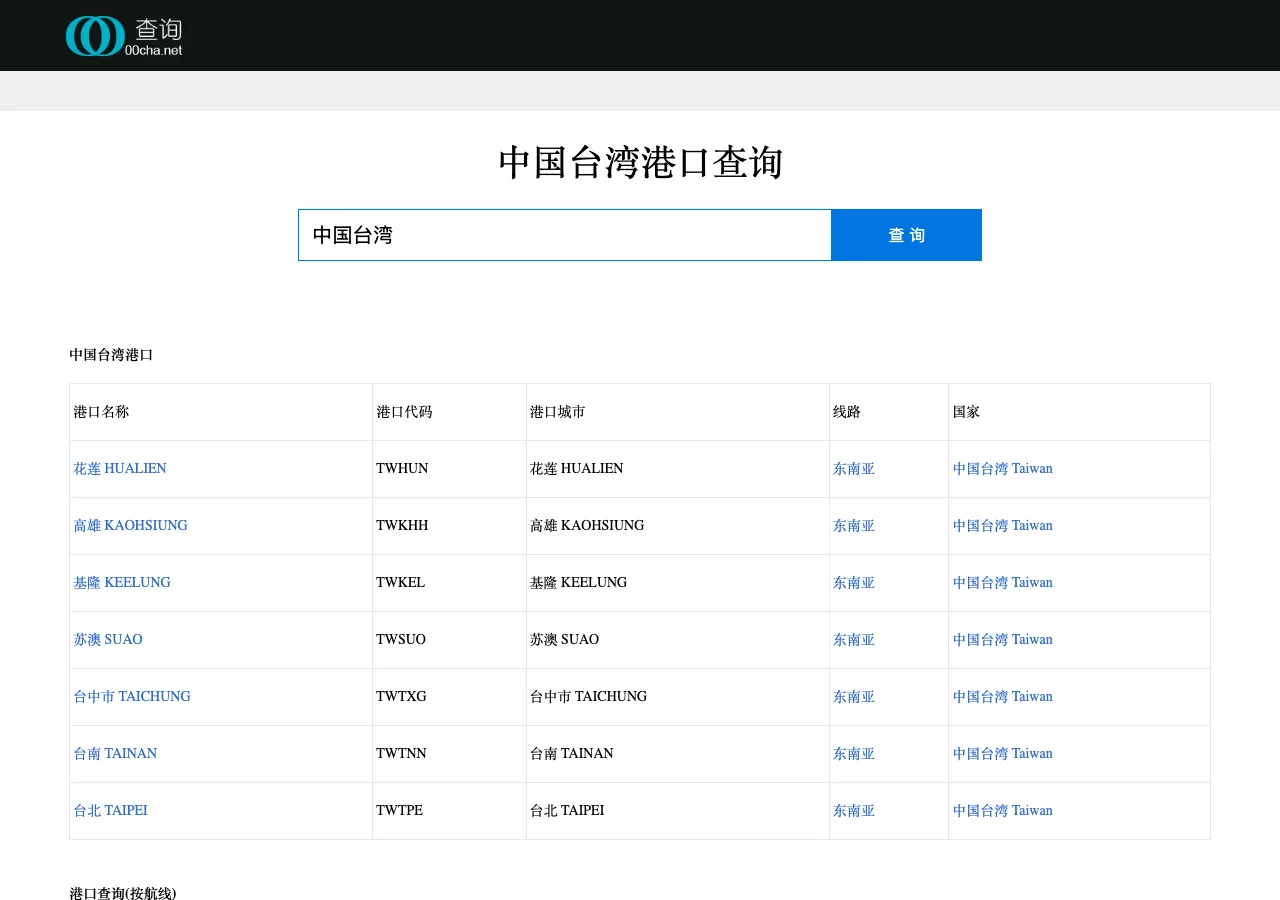Open the 苏澳 SUAO port link

[108, 639]
